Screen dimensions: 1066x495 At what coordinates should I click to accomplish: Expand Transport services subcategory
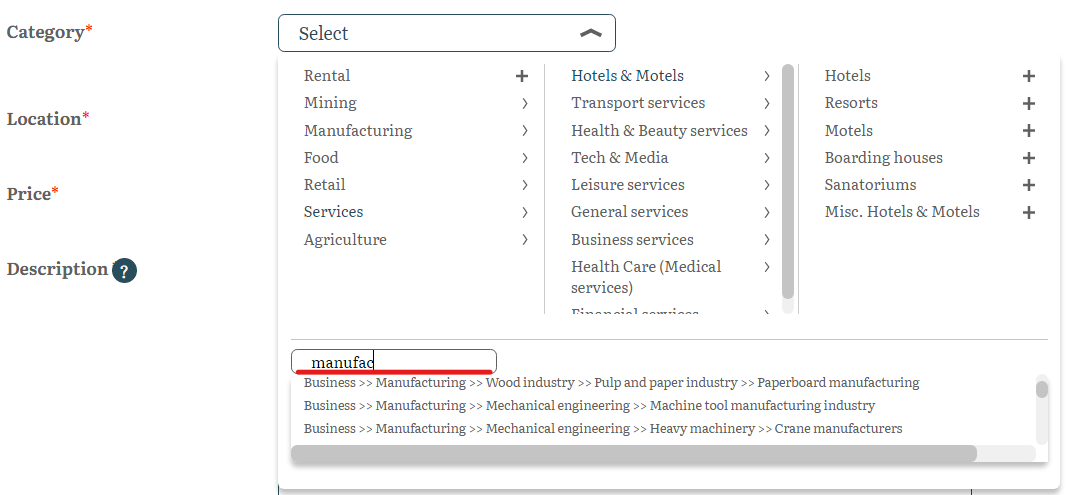click(x=766, y=103)
